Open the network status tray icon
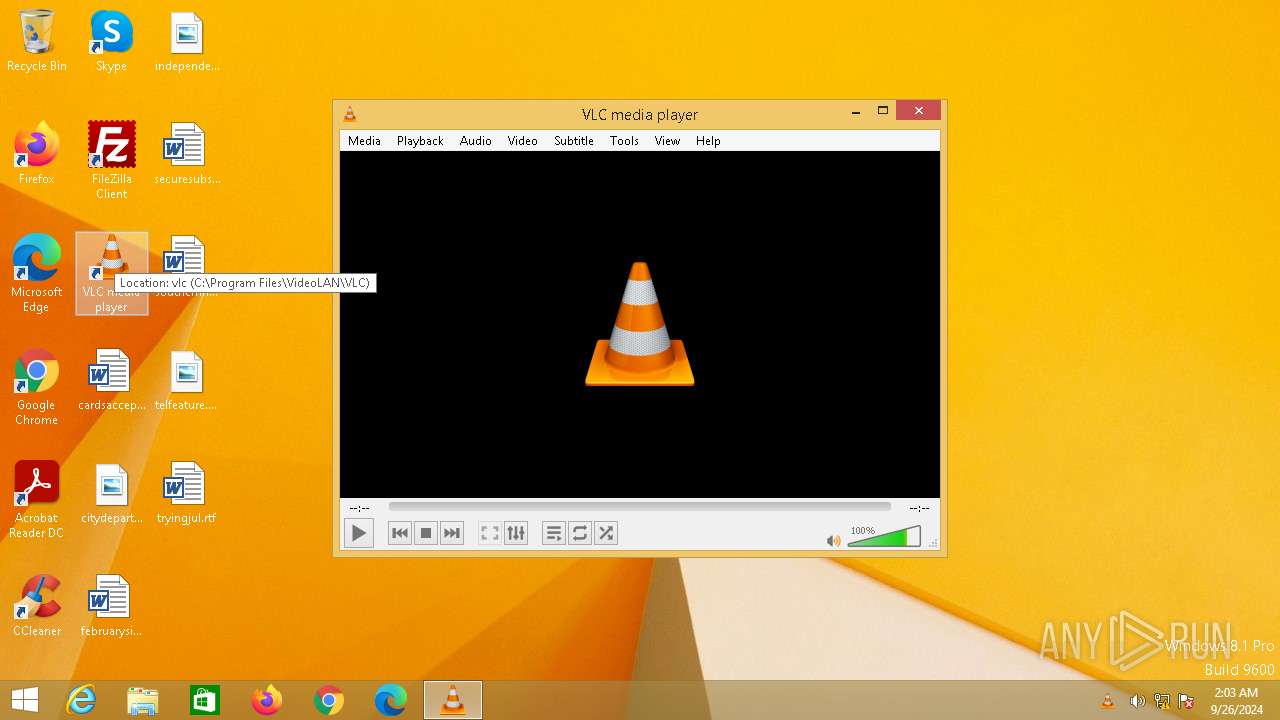The image size is (1280, 720). (1162, 701)
